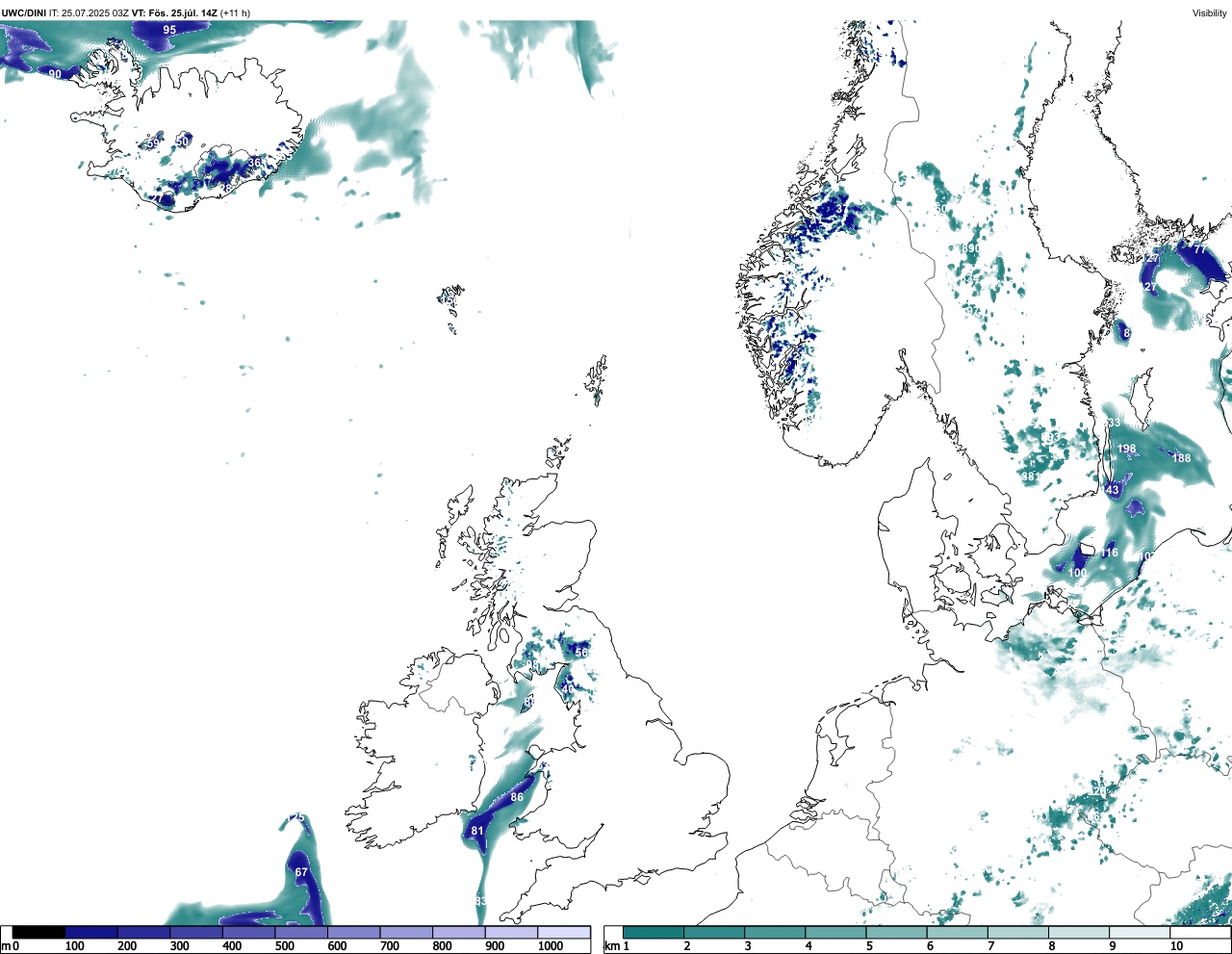
Task: Select the 7–8 km pale teal legend swatch
Action: 1018,932
